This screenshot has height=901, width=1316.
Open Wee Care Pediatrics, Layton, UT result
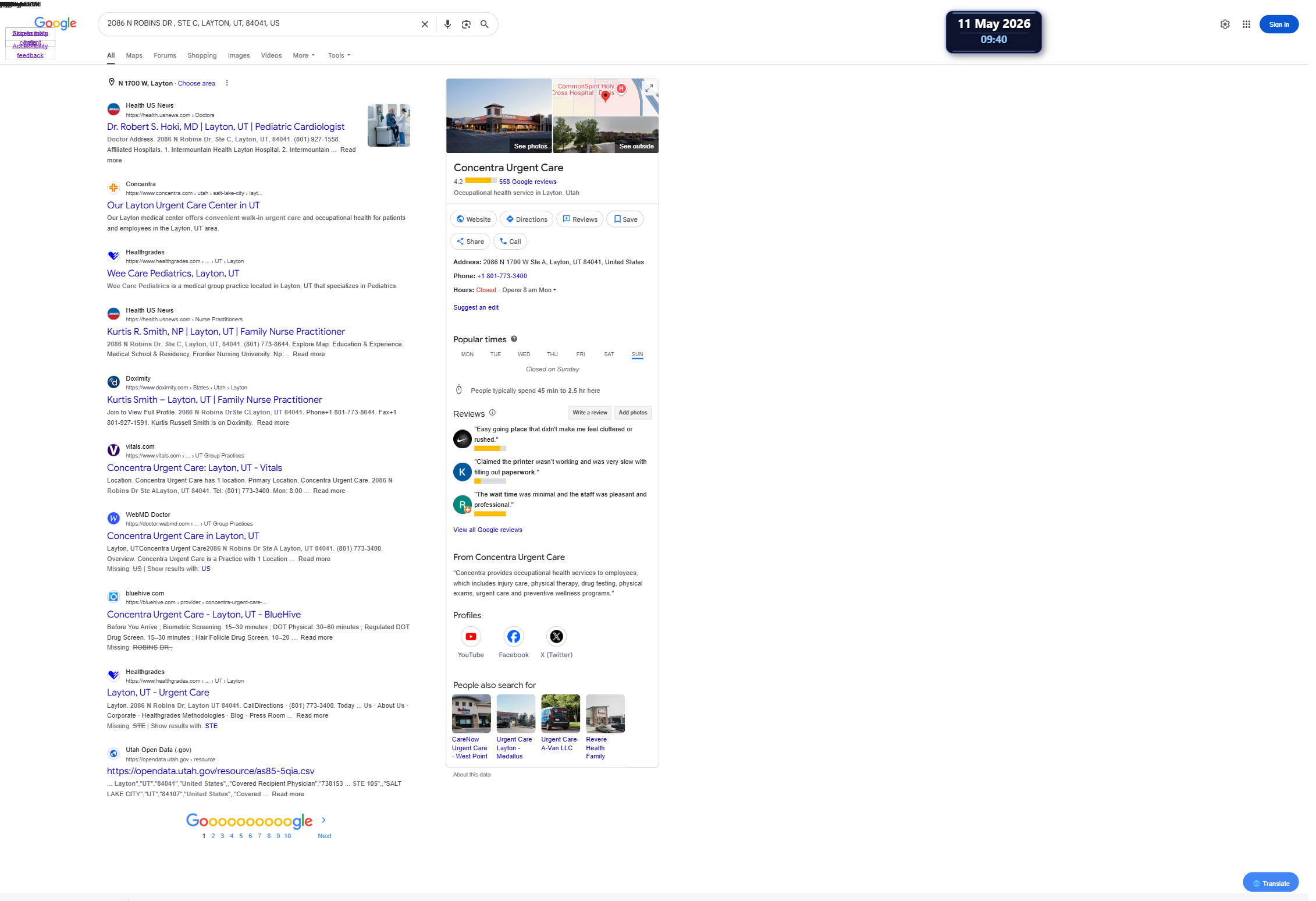tap(173, 274)
